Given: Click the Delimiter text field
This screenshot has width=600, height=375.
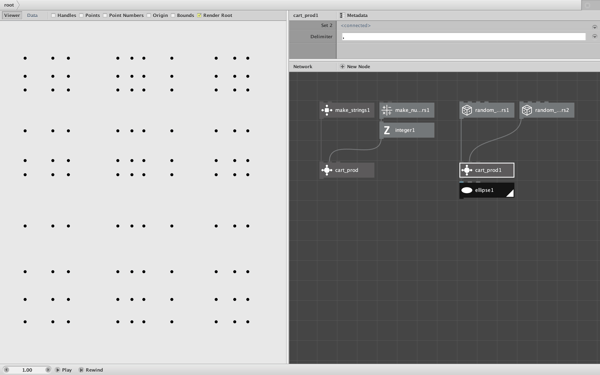Looking at the screenshot, I should (463, 37).
